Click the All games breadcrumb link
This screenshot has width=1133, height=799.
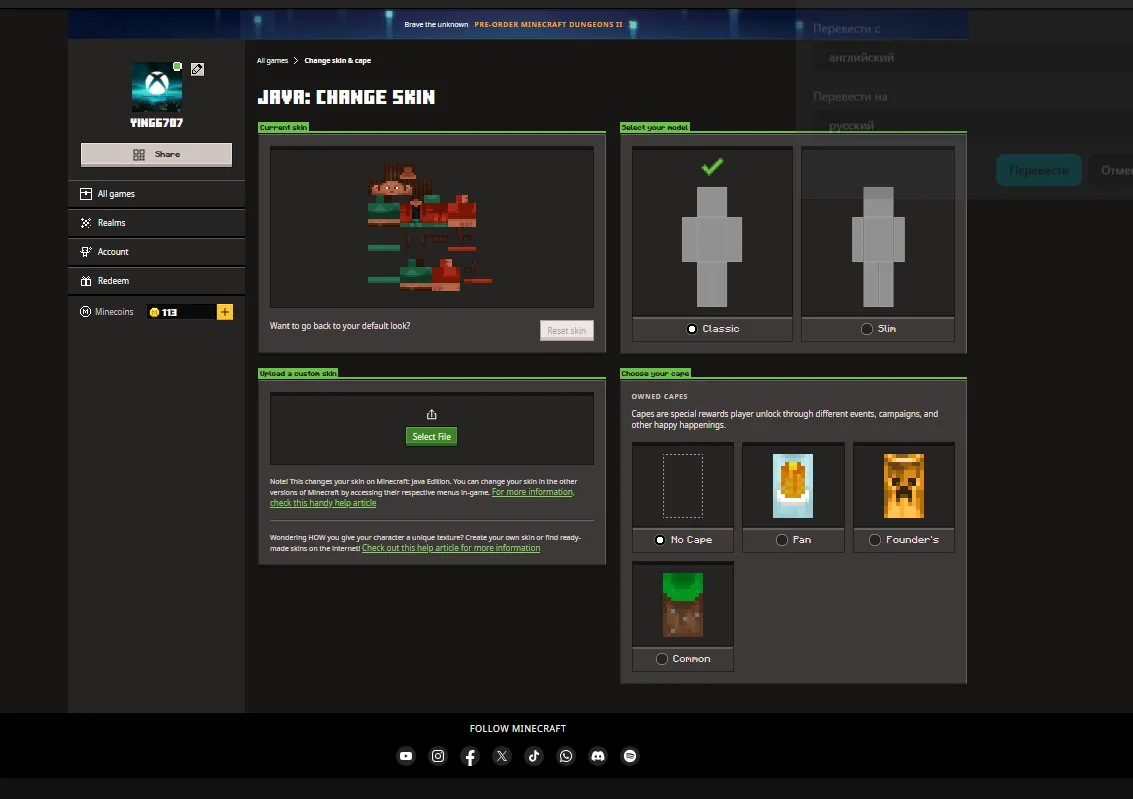tap(272, 61)
